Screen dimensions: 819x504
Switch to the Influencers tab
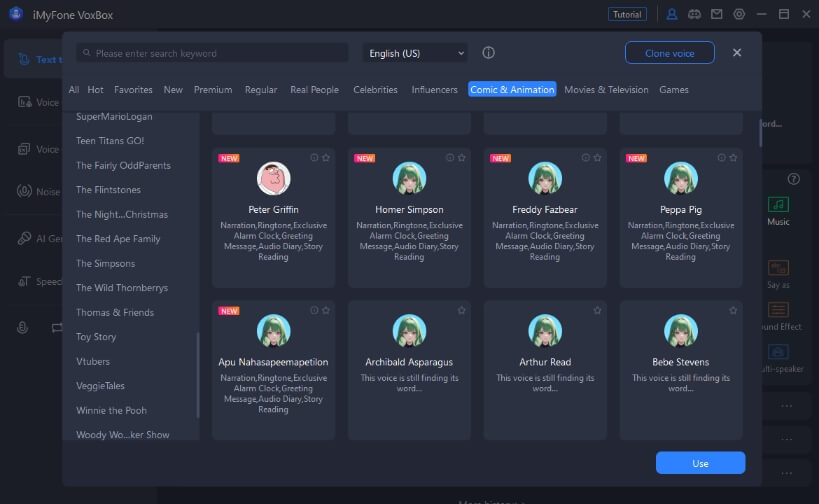click(x=434, y=90)
